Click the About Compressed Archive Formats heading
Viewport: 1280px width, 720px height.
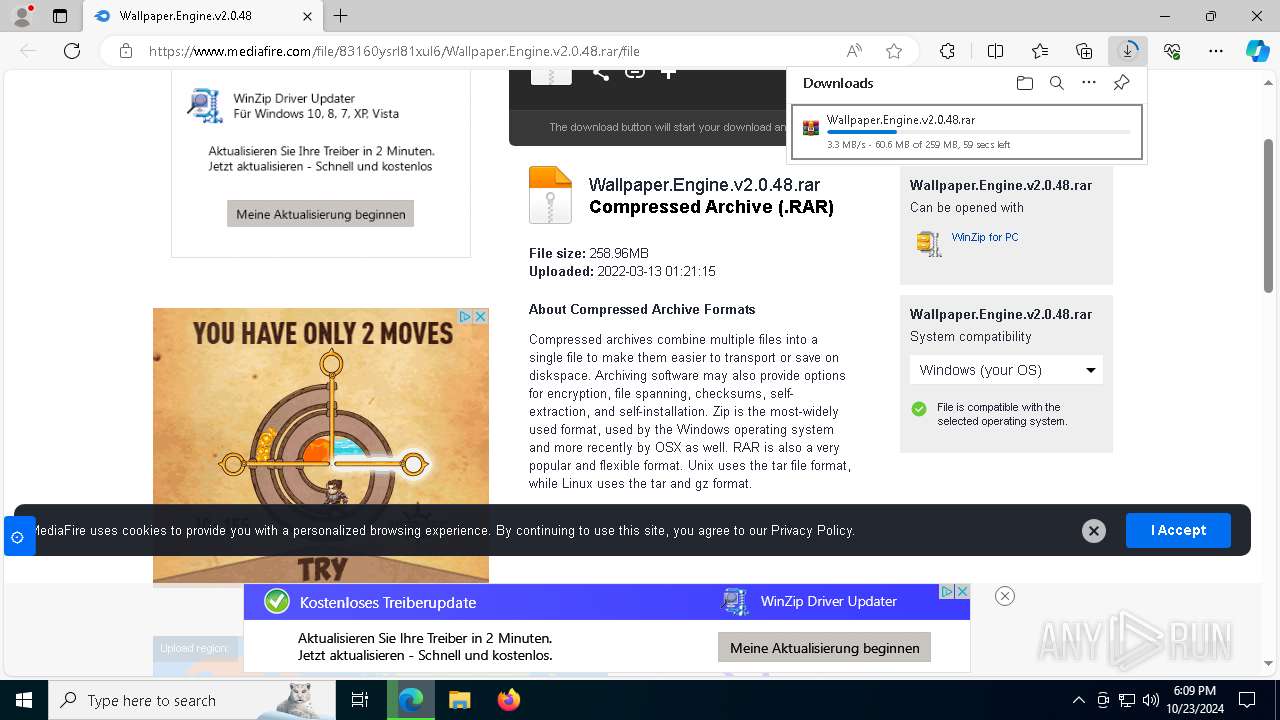tap(642, 309)
